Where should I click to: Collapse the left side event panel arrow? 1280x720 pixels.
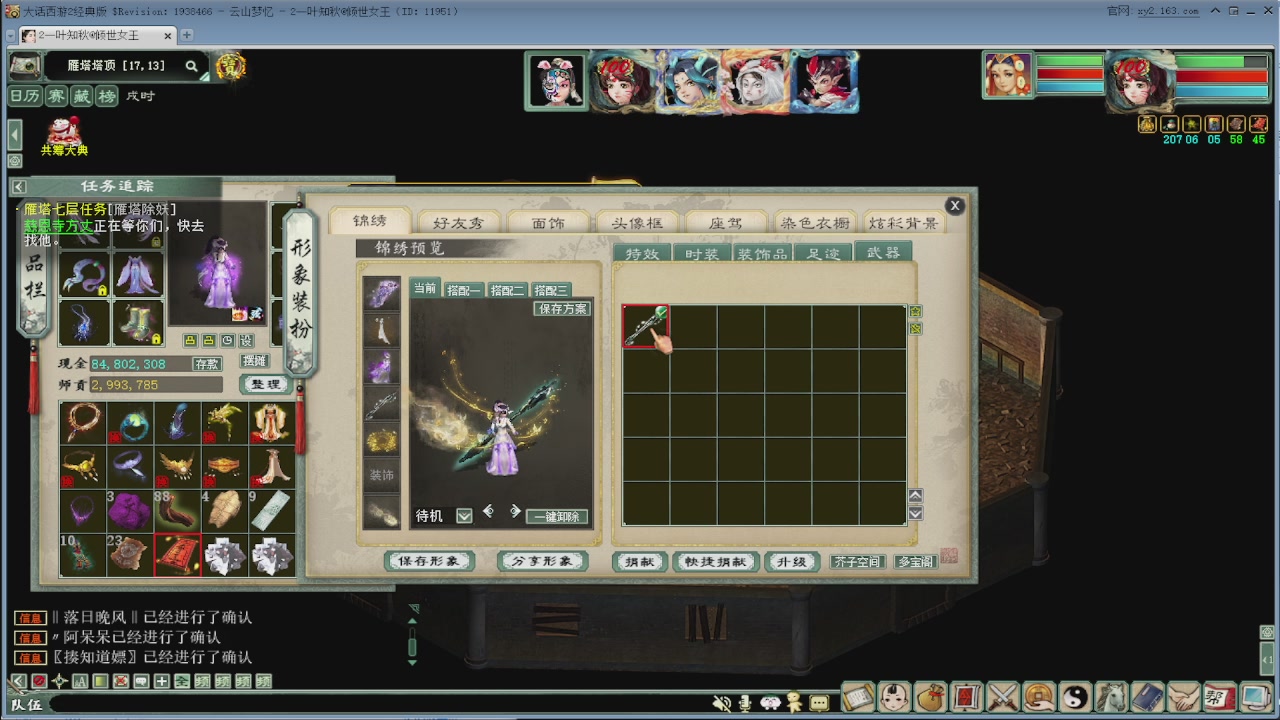coord(15,134)
